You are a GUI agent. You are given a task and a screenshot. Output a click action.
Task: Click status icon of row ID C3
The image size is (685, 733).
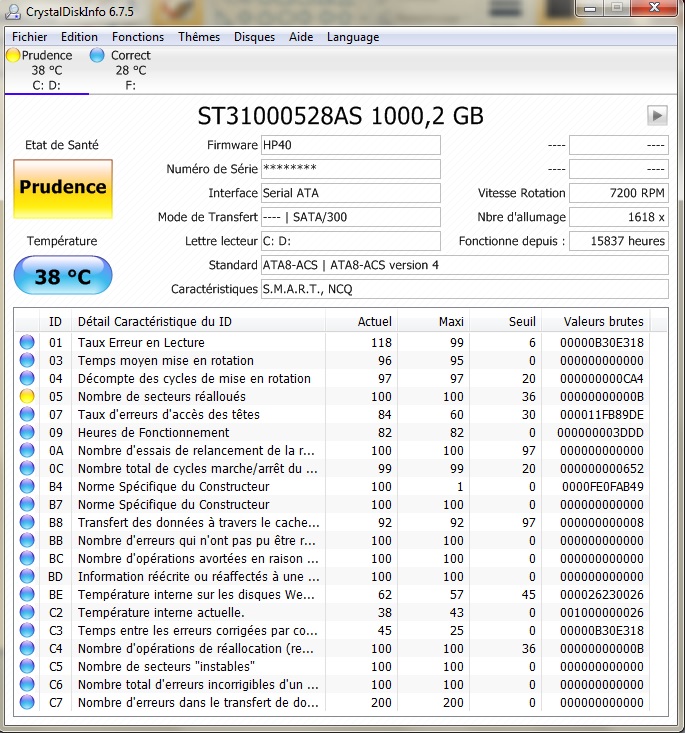(27, 630)
